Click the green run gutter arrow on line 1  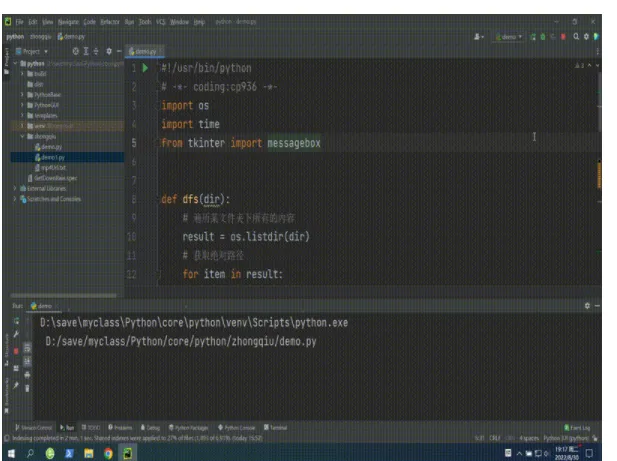pos(145,68)
